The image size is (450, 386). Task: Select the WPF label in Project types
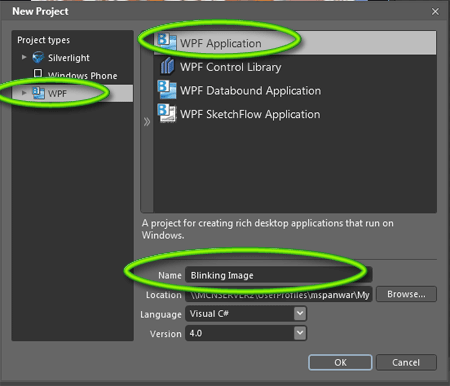(x=57, y=94)
